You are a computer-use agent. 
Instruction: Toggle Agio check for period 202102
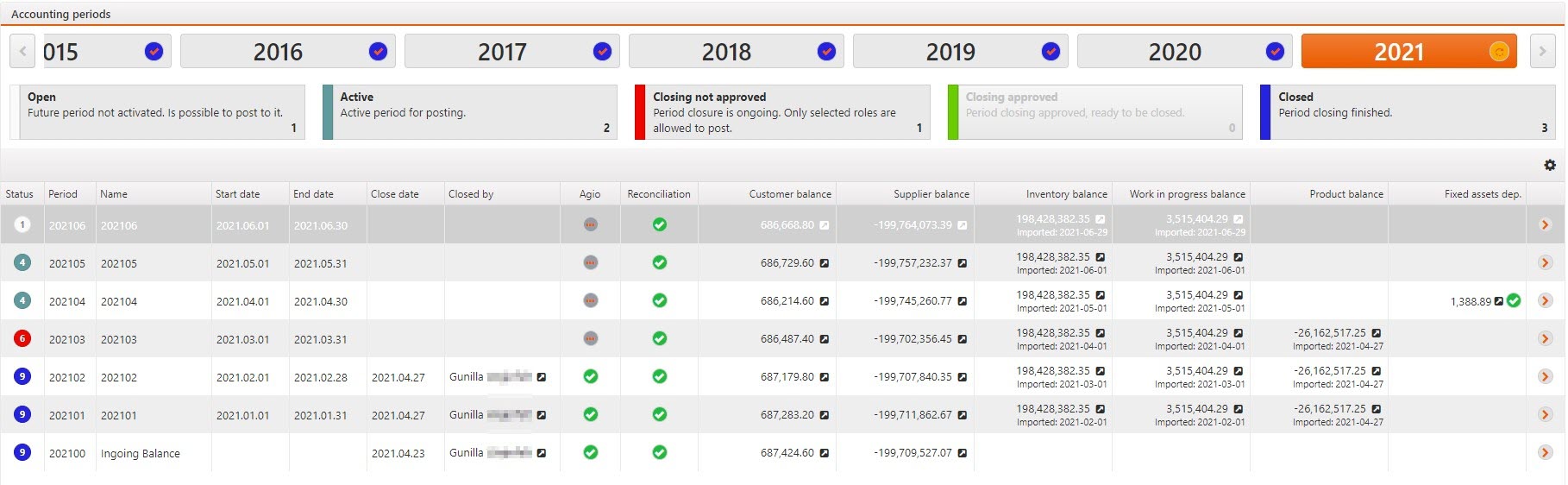click(x=591, y=376)
